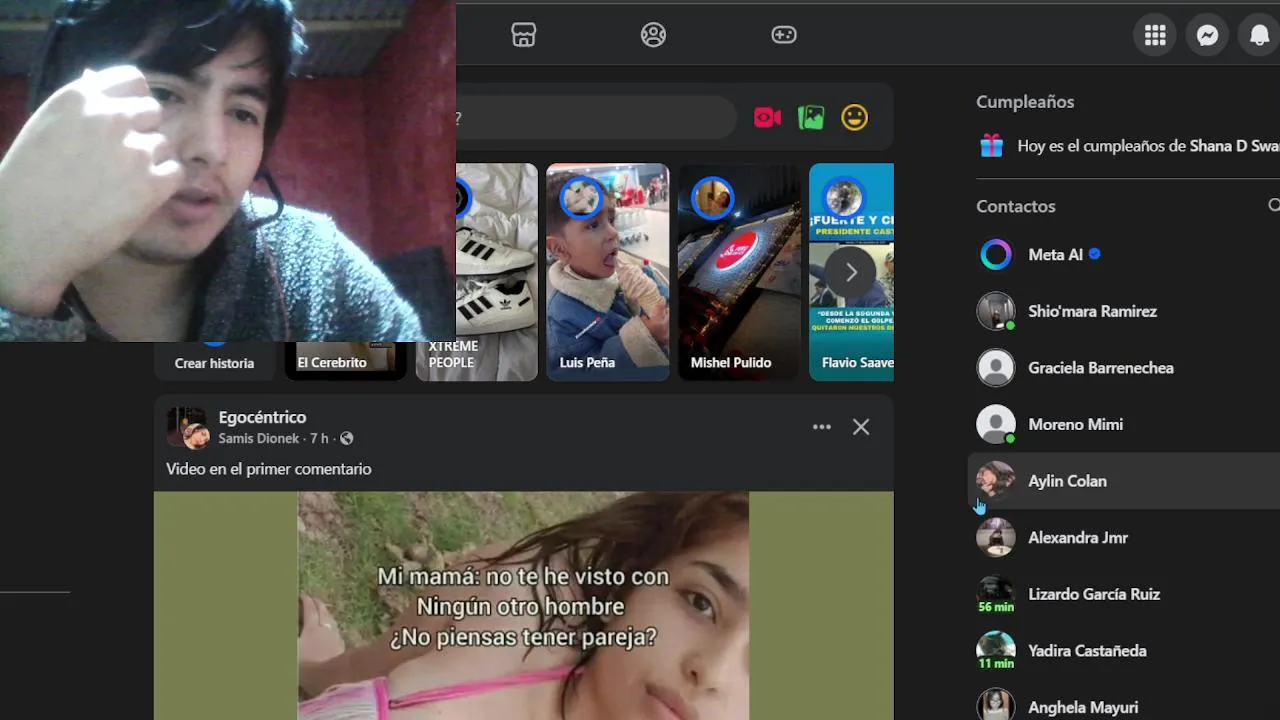Screen dimensions: 1280x720
Task: Click the name Lizardo García Ruiz
Action: pyautogui.click(x=1094, y=594)
